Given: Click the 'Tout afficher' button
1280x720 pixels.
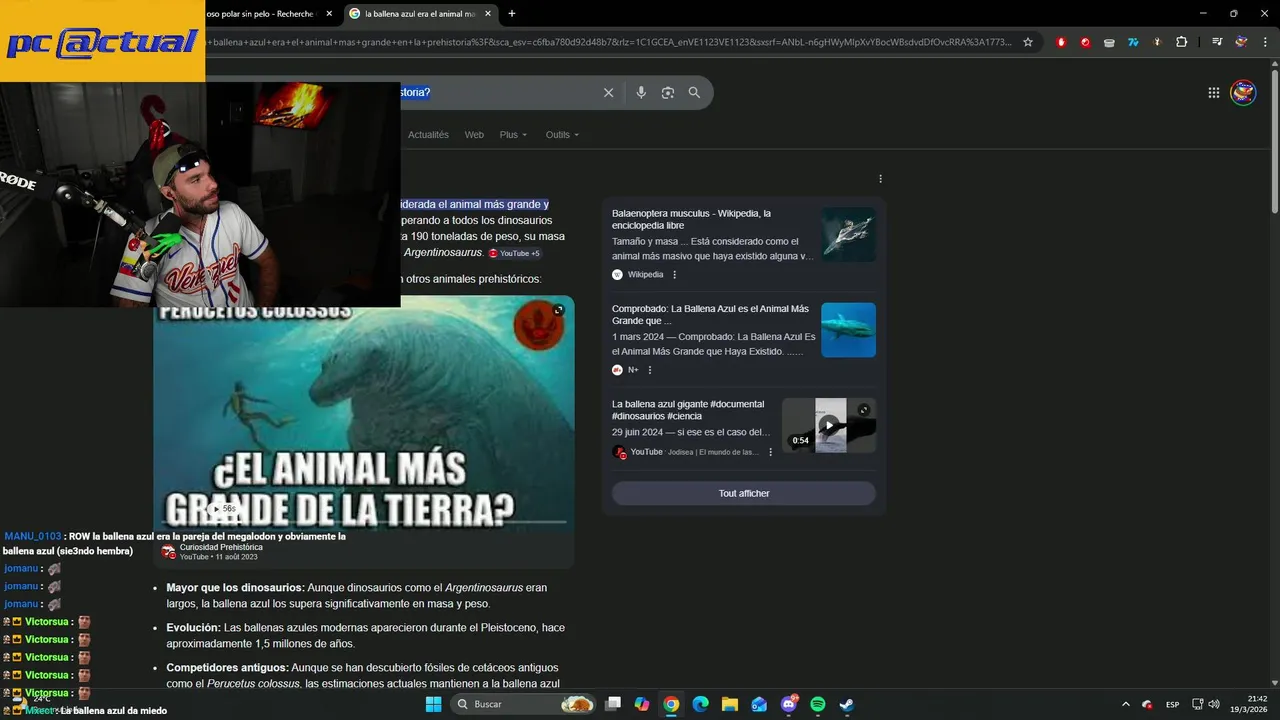Looking at the screenshot, I should [744, 493].
